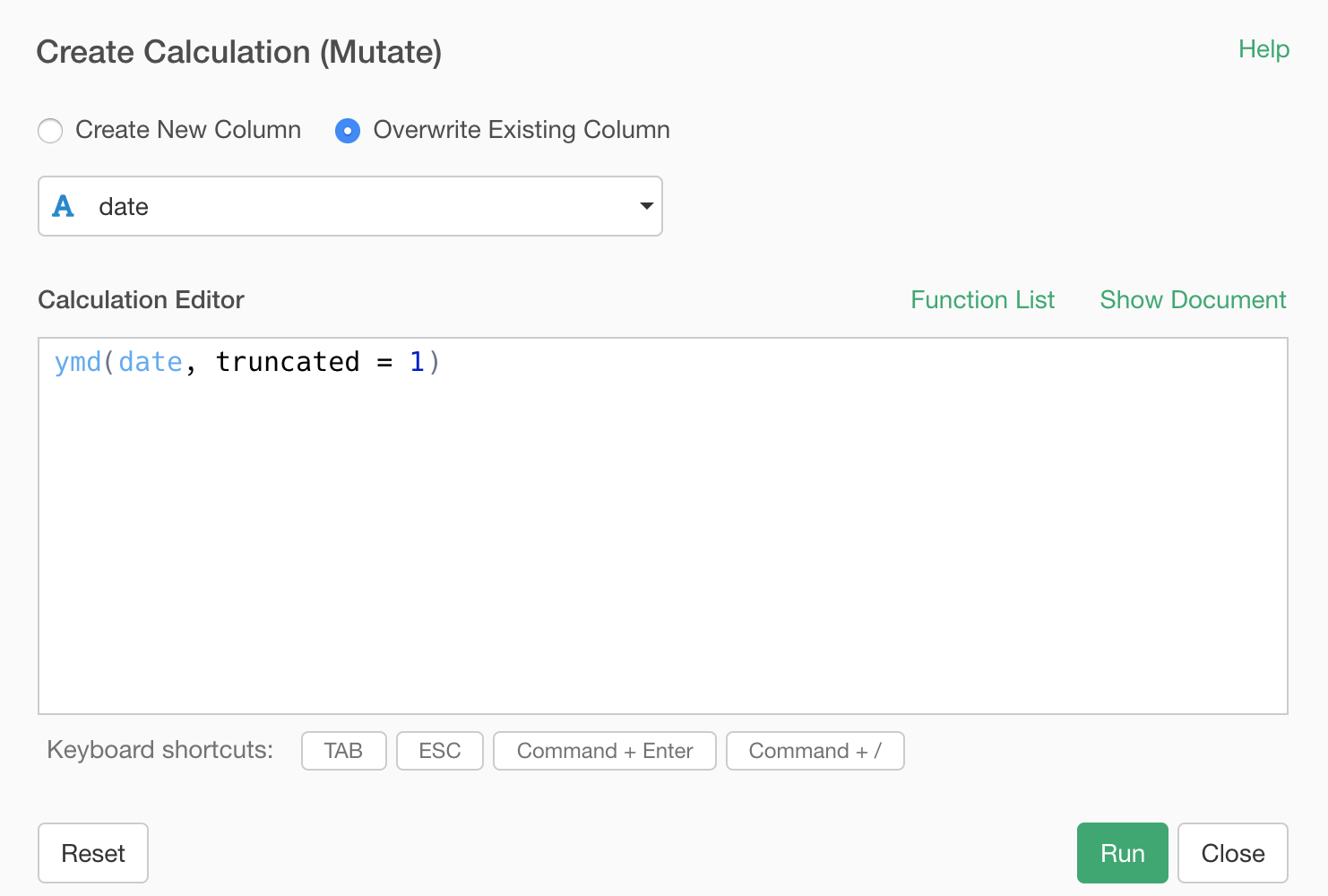
Task: Click the ESC keyboard shortcut button
Action: [439, 751]
